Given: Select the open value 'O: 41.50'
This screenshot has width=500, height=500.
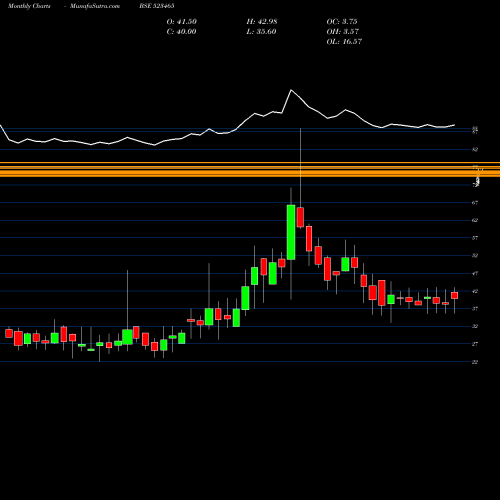Looking at the screenshot, I should tap(182, 21).
